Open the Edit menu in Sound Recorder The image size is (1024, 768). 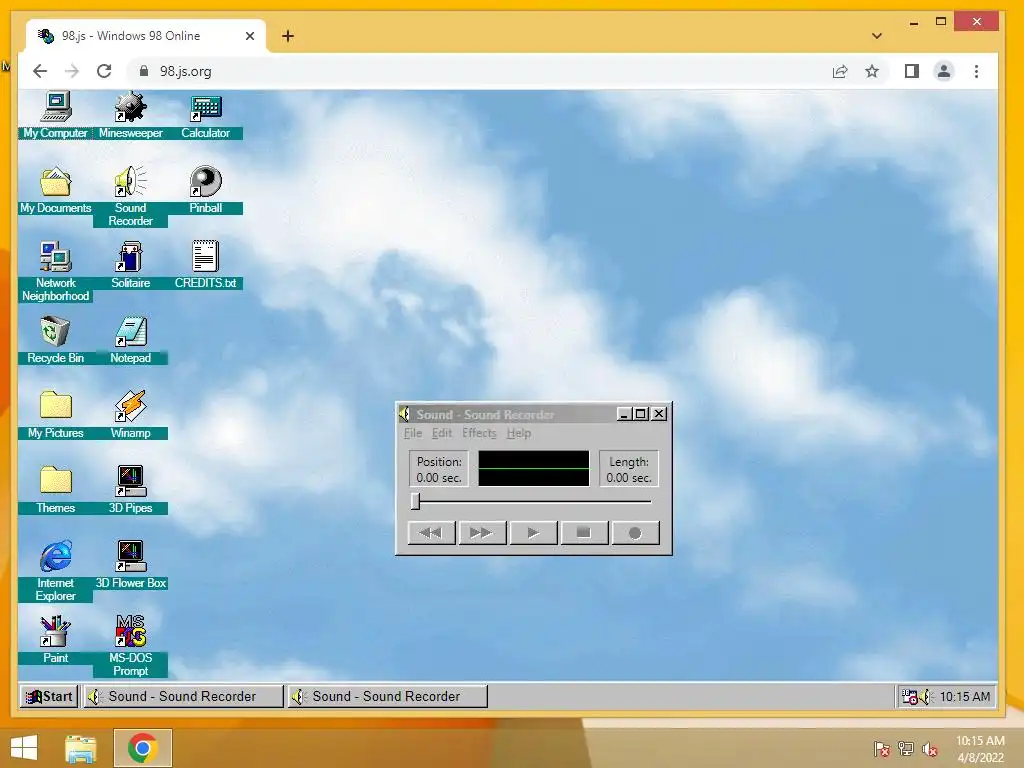(442, 433)
